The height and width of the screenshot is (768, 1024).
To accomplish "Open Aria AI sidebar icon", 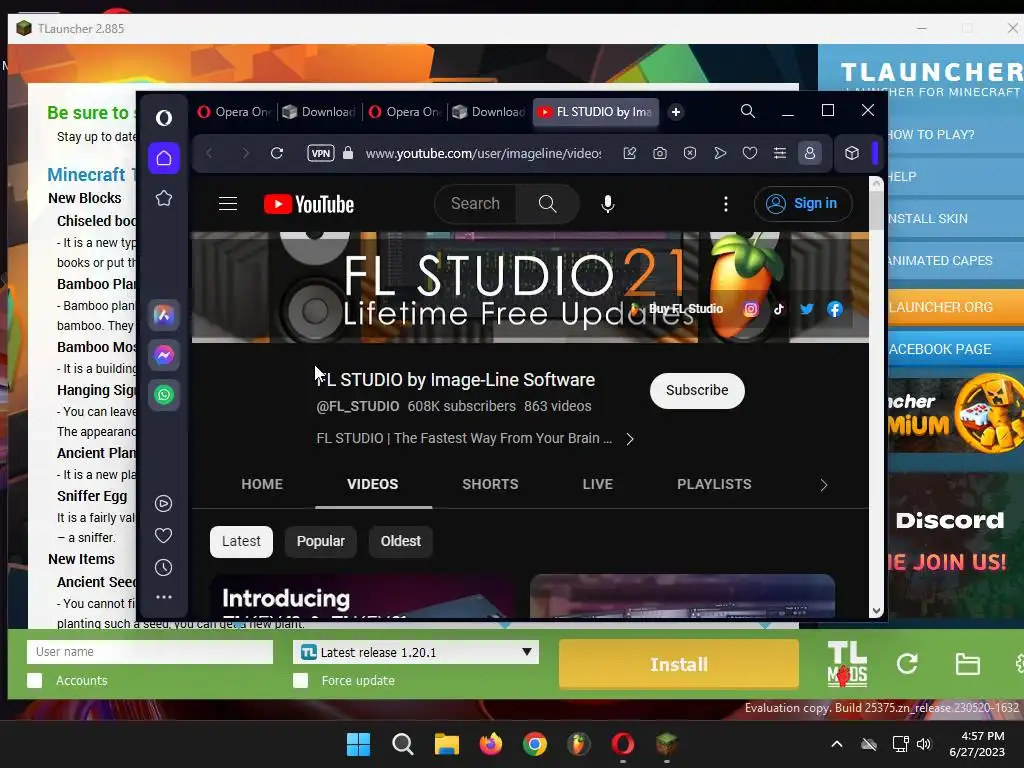I will point(164,315).
